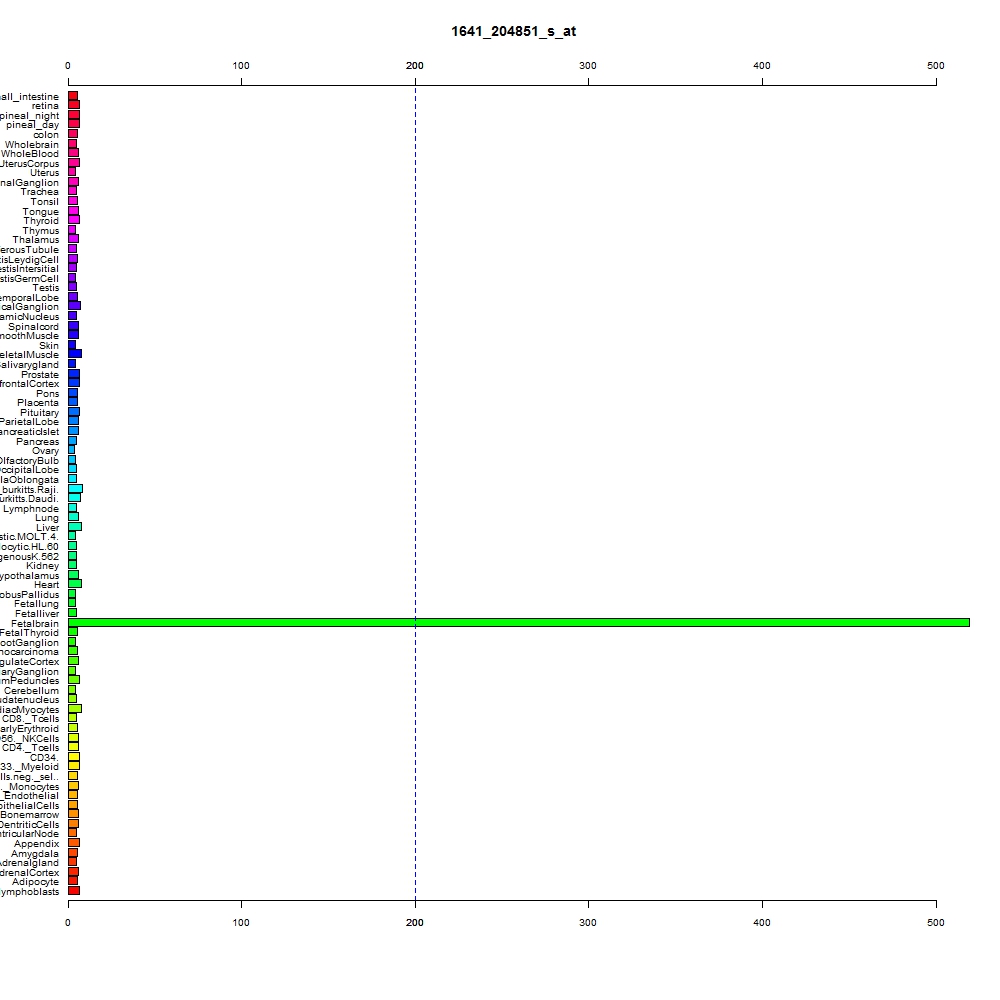Click the green Heart bar
Screen dimensions: 1000x1000
75,584
